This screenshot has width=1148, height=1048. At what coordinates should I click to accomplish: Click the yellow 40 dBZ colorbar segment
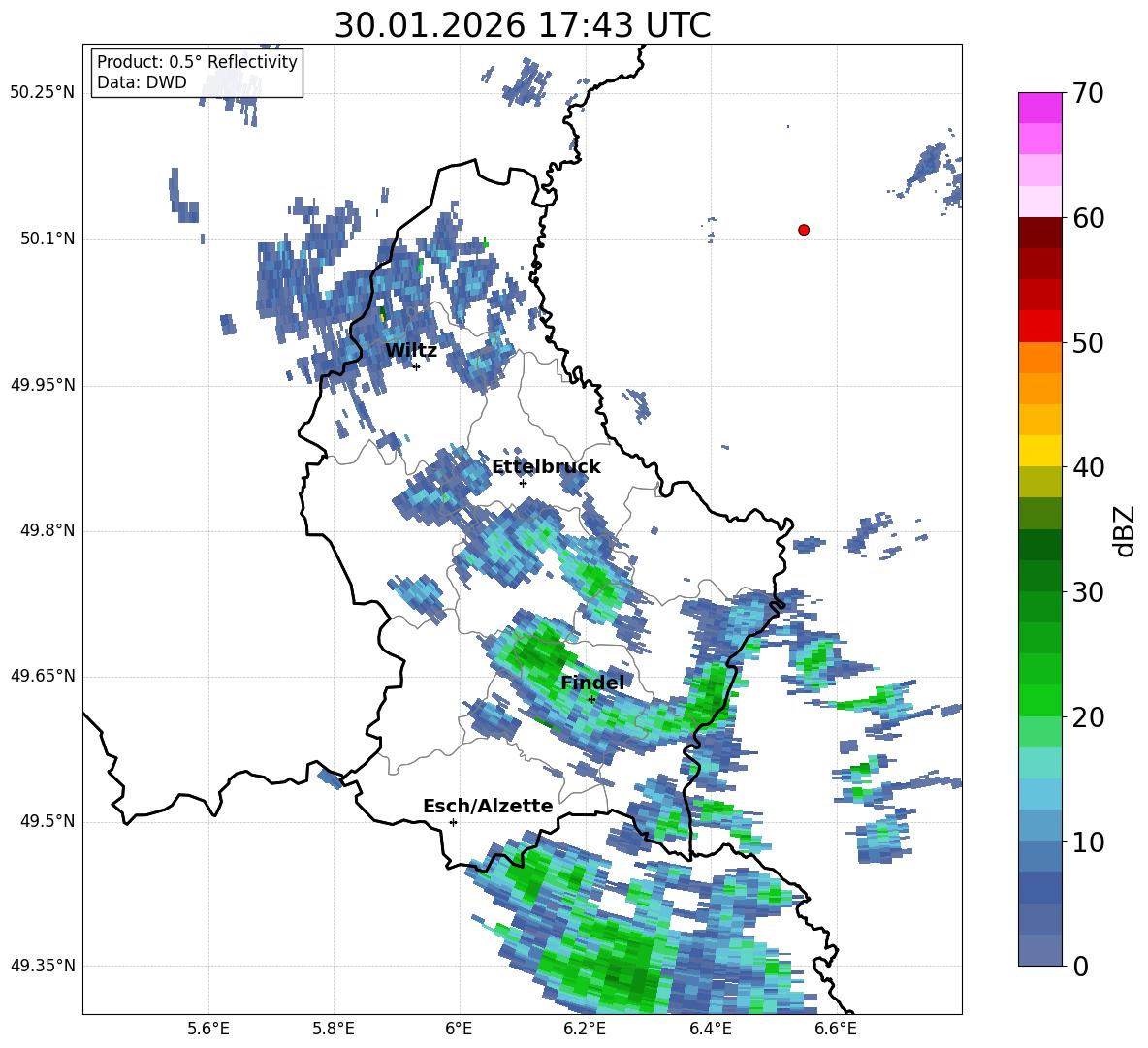click(1039, 451)
